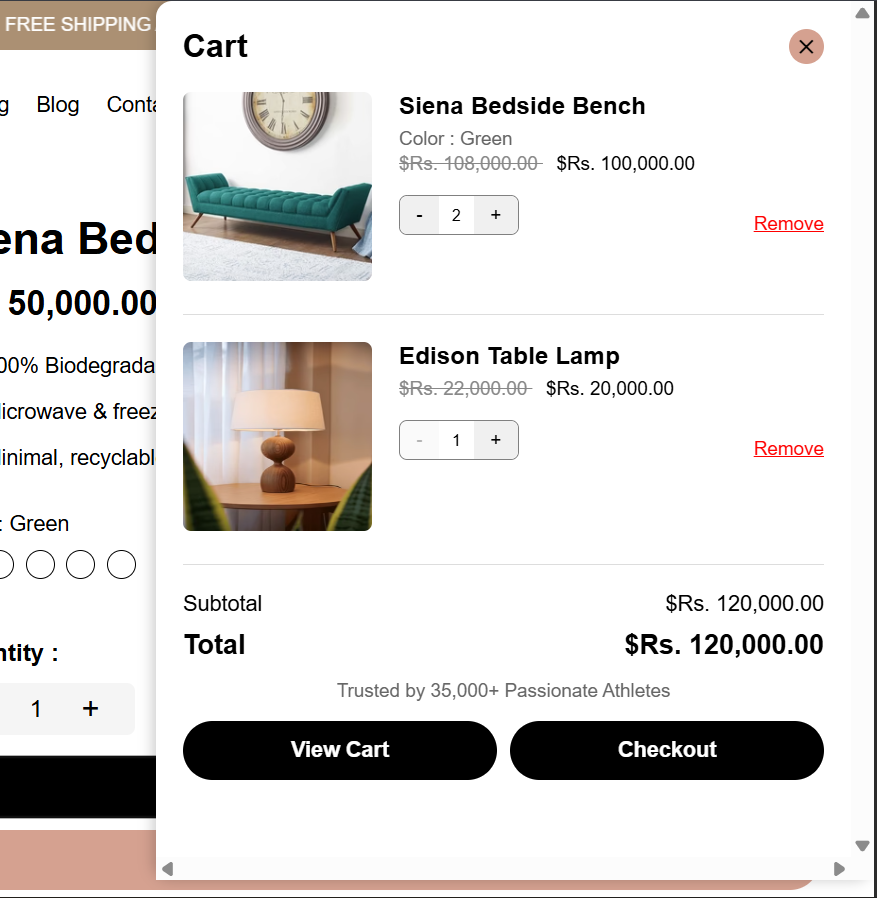
Task: Increase Edison Table Lamp quantity
Action: [496, 440]
